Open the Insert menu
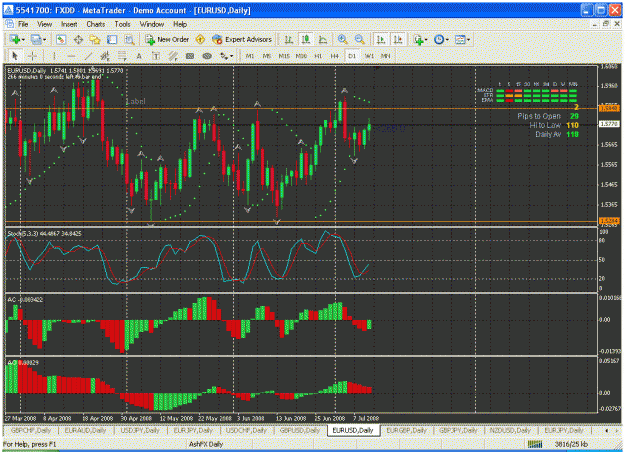 click(69, 24)
